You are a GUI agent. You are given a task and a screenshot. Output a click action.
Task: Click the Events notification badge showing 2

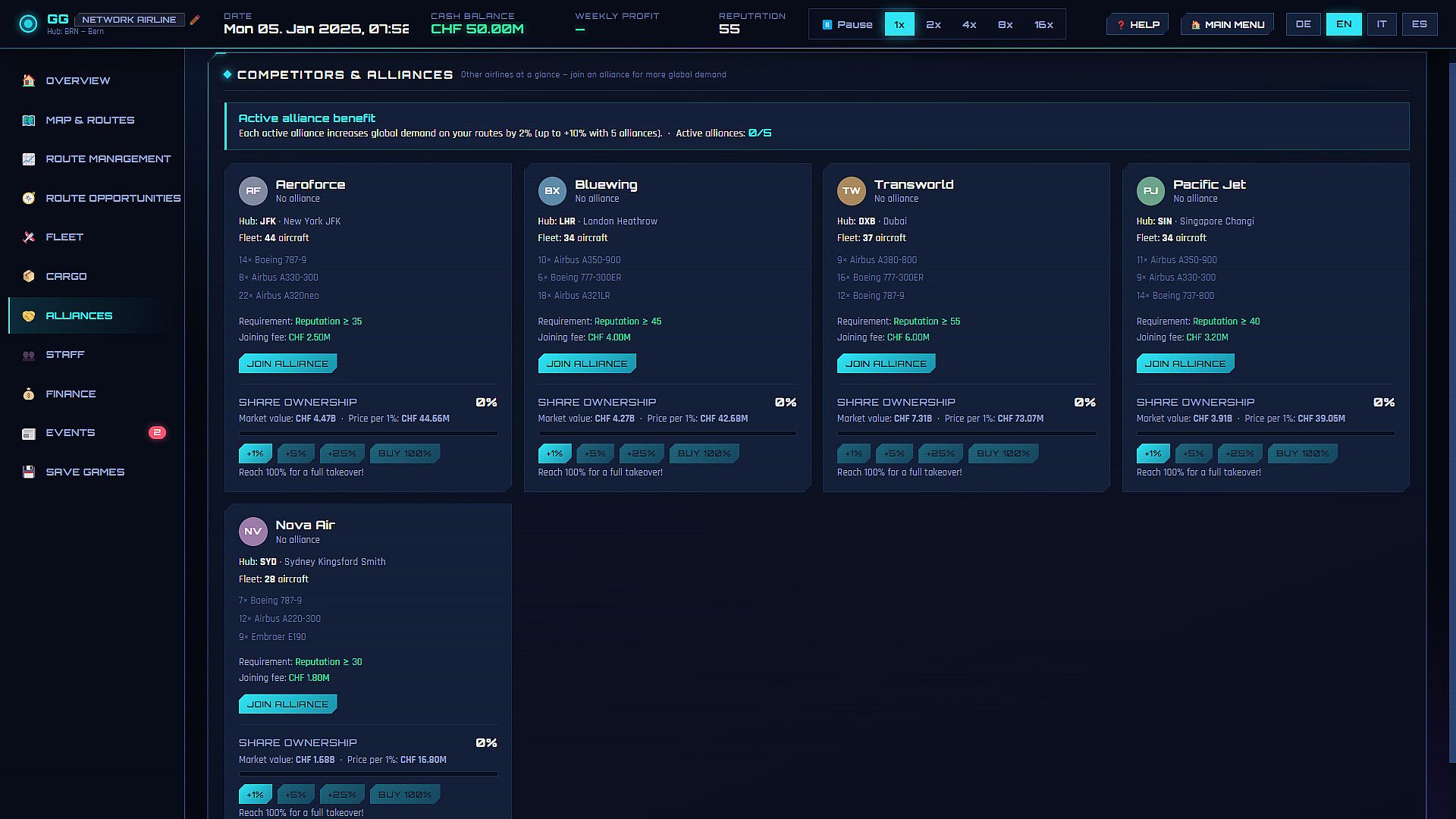[157, 432]
